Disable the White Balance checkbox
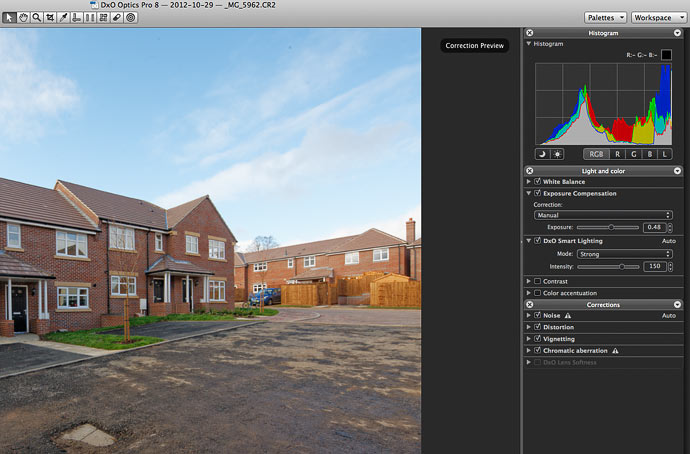 click(x=537, y=181)
